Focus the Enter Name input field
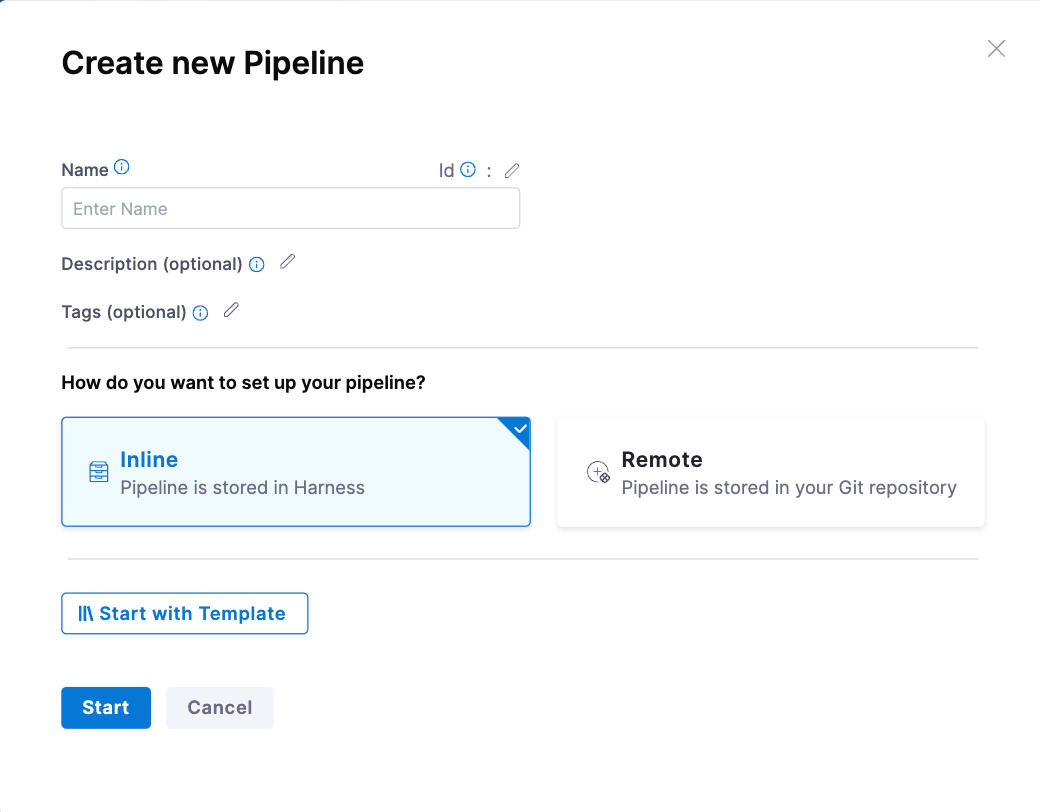The width and height of the screenshot is (1040, 812). (290, 209)
